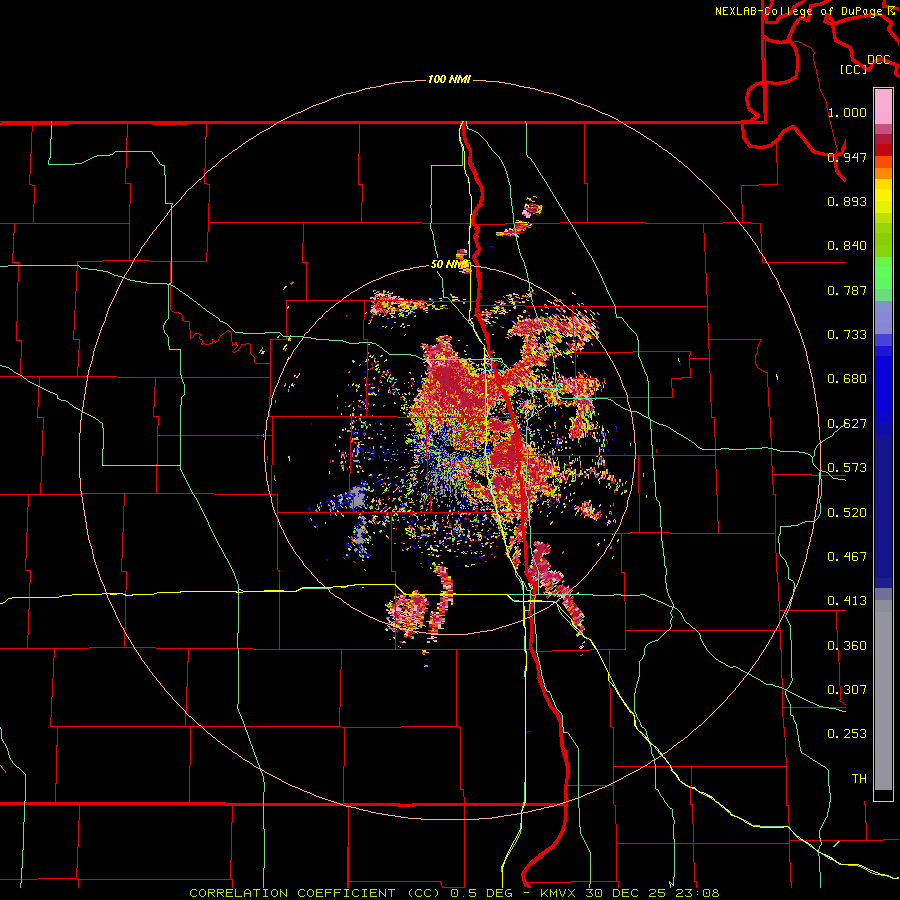This screenshot has width=900, height=900.
Task: Pick the gray segment of color scale
Action: point(883,695)
